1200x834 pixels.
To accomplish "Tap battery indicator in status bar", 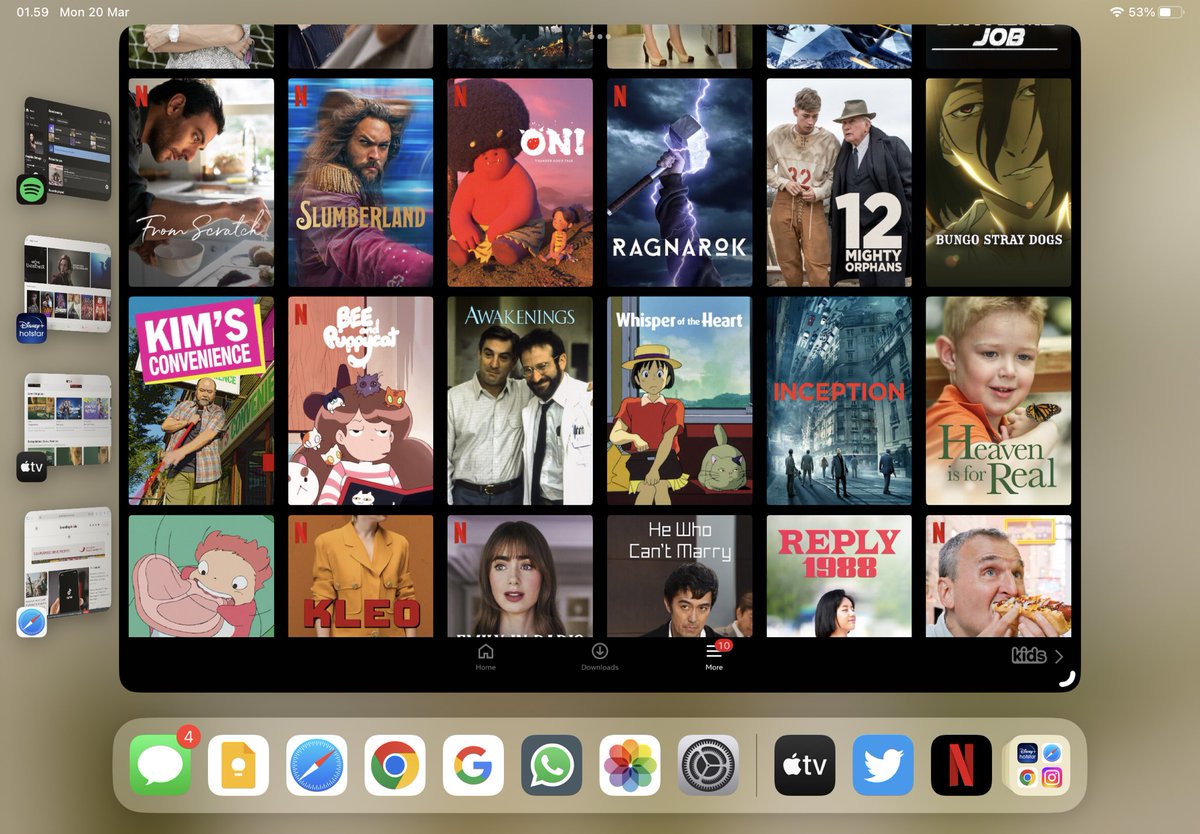I will click(x=1172, y=12).
